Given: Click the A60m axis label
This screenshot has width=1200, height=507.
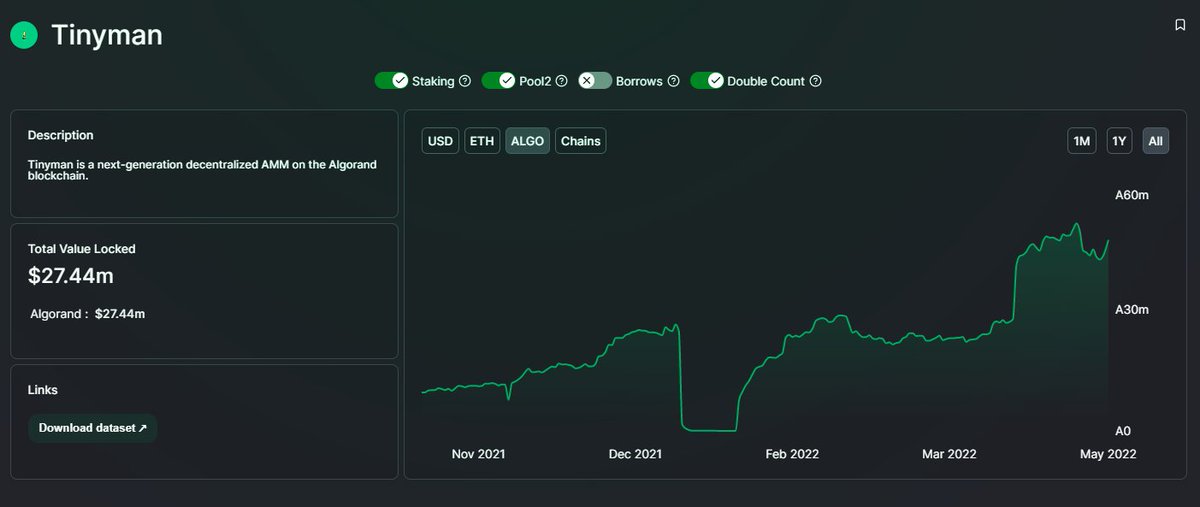Looking at the screenshot, I should (x=1132, y=195).
